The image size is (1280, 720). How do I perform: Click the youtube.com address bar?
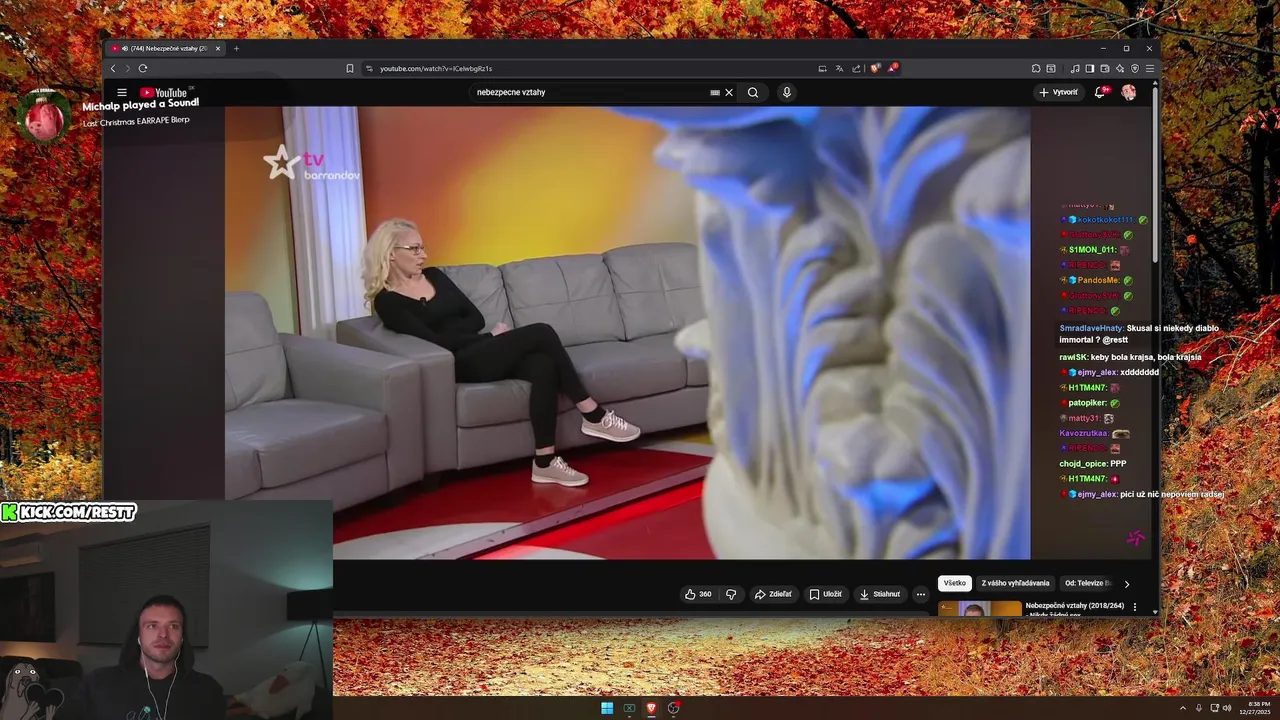[x=590, y=68]
